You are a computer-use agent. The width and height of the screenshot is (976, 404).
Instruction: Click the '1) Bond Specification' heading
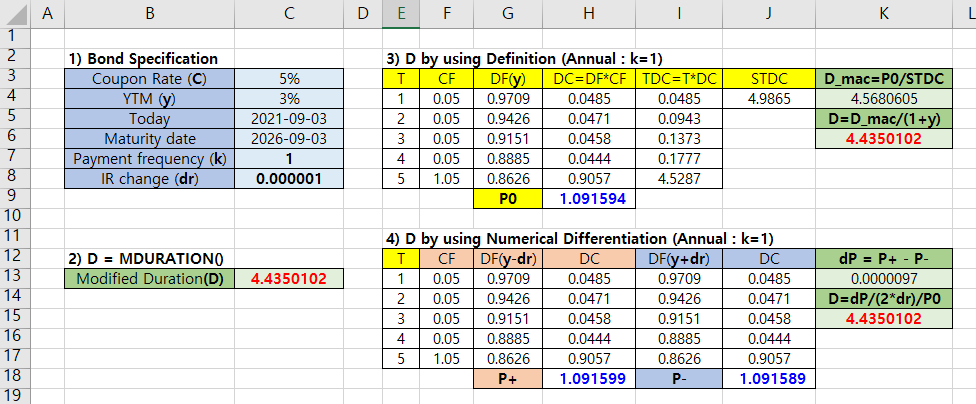[x=144, y=59]
